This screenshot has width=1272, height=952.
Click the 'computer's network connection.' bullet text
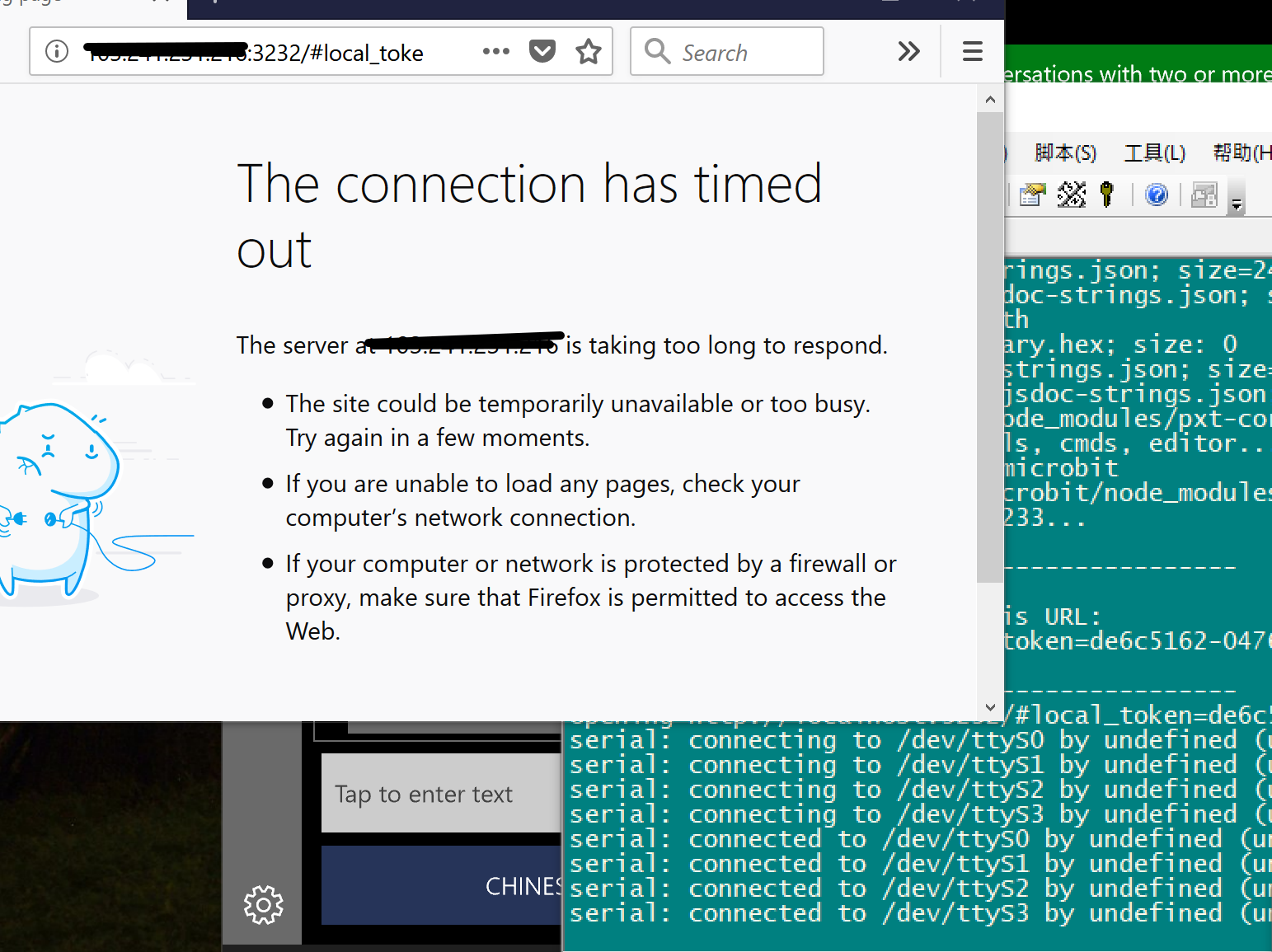pyautogui.click(x=461, y=518)
